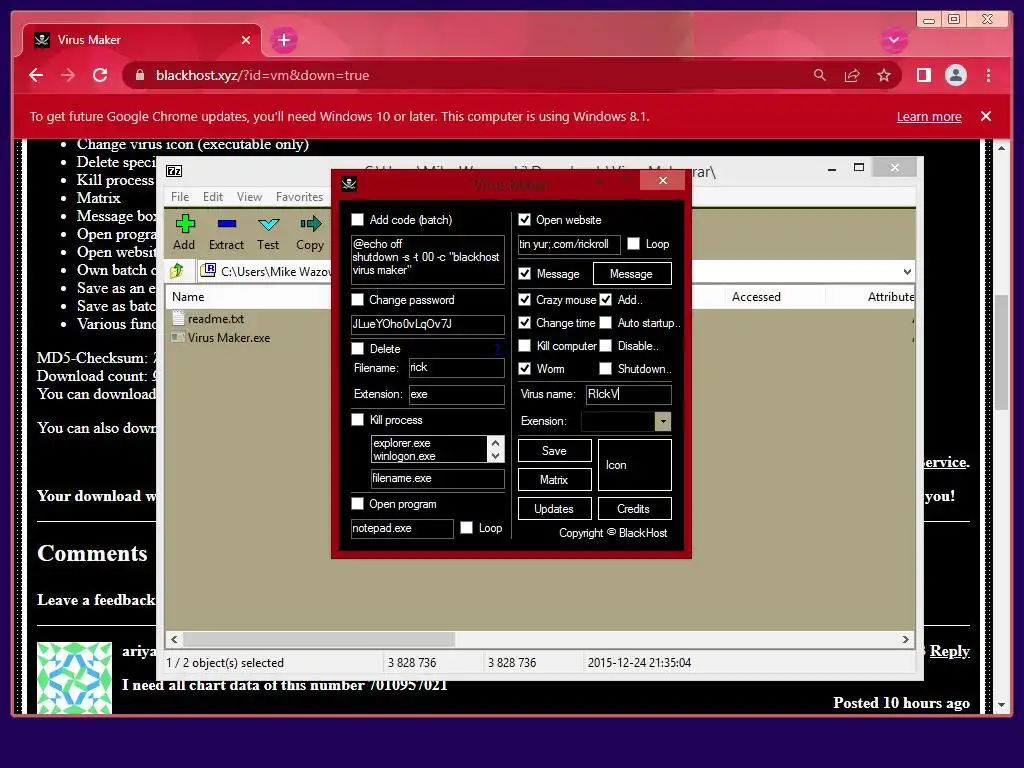Screen dimensions: 1024x768
Task: Click the up-folder icon in 7-Zip address bar
Action: click(x=177, y=270)
